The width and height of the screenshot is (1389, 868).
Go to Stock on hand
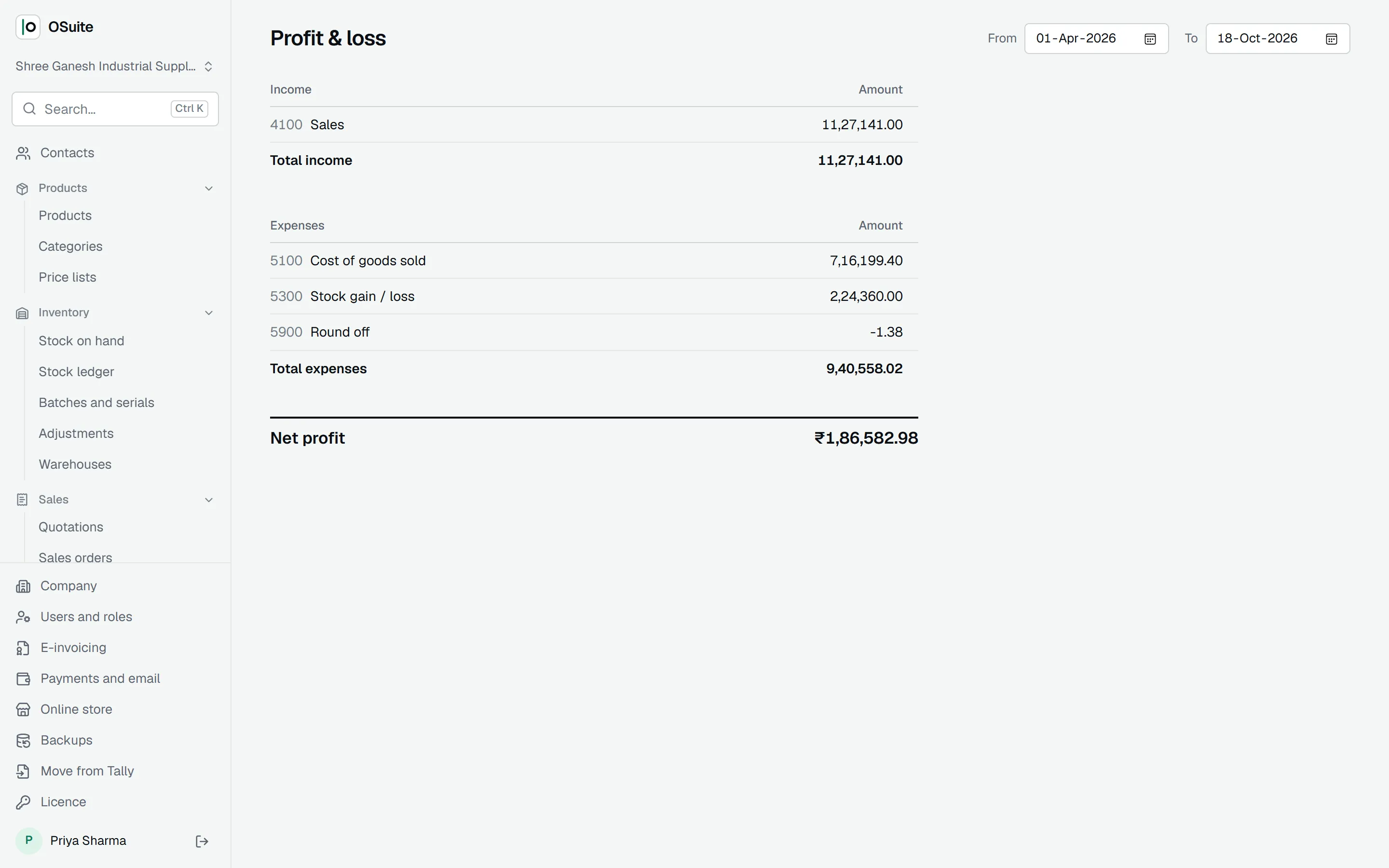pos(81,341)
